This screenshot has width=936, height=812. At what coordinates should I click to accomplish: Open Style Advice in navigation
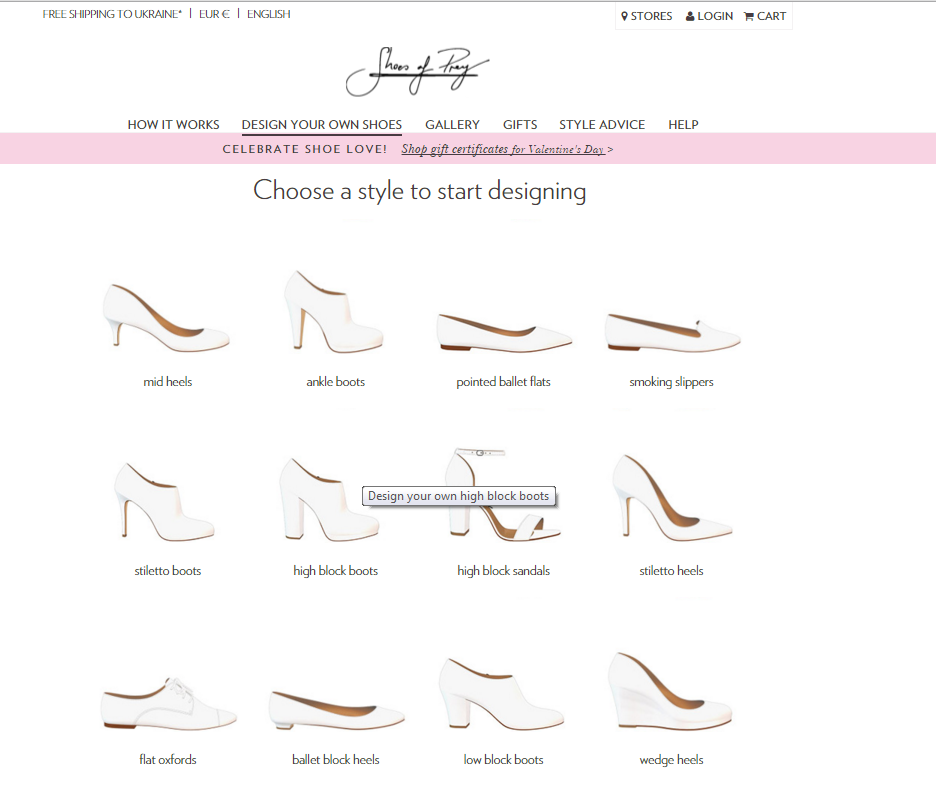point(602,124)
